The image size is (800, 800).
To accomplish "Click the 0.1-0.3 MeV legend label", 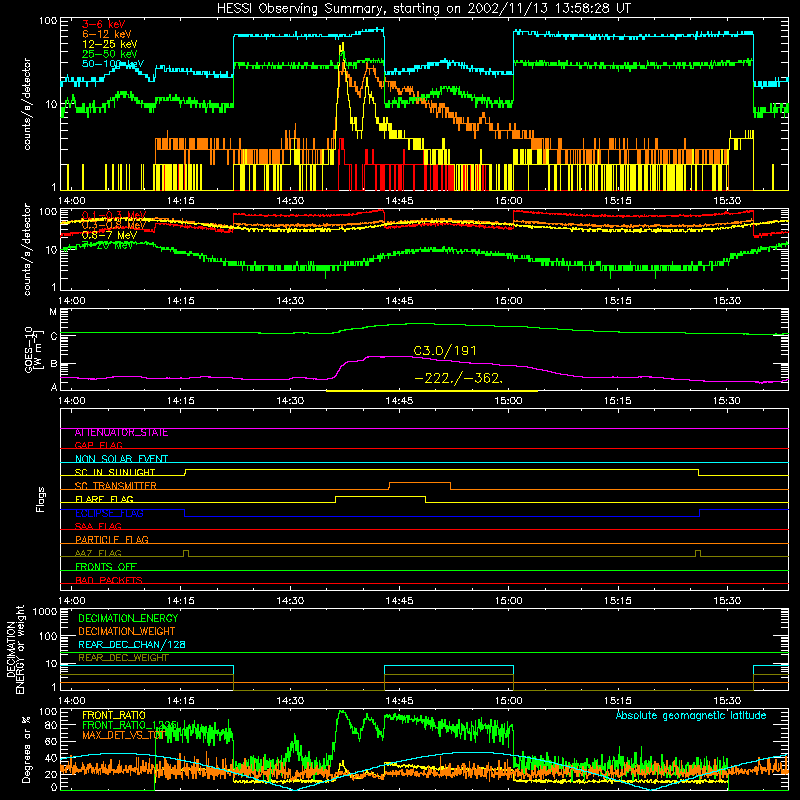I will coord(114,215).
